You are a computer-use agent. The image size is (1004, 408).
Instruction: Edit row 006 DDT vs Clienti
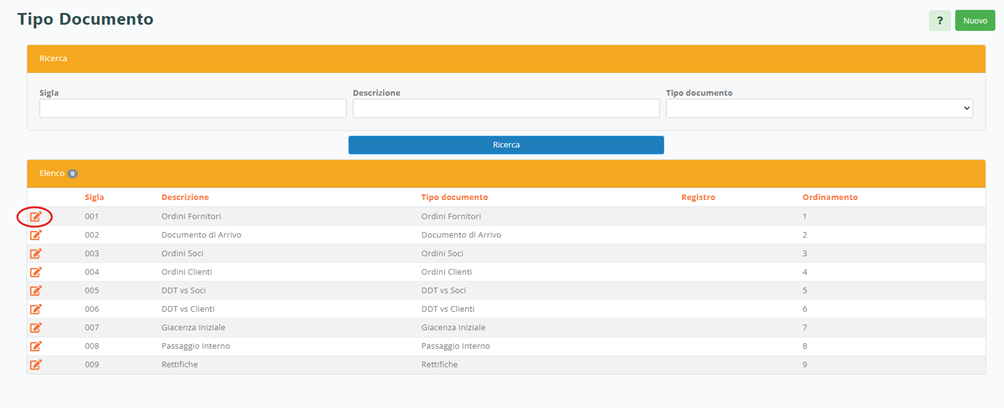click(36, 309)
